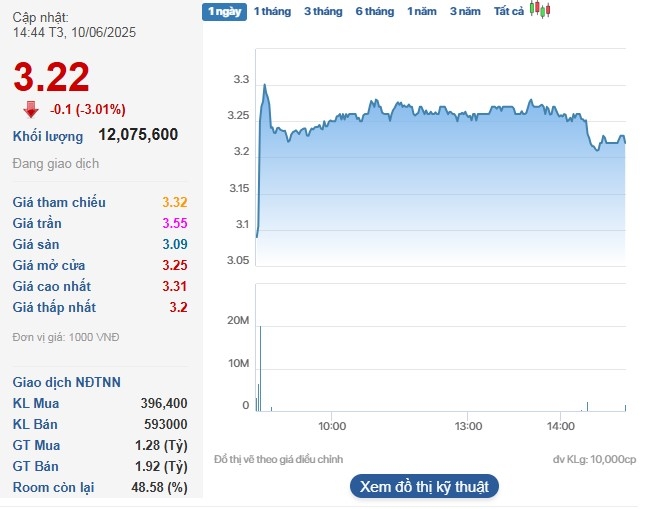This screenshot has height=509, width=664.
Task: Show the 6 tháng chart range
Action: [x=374, y=11]
